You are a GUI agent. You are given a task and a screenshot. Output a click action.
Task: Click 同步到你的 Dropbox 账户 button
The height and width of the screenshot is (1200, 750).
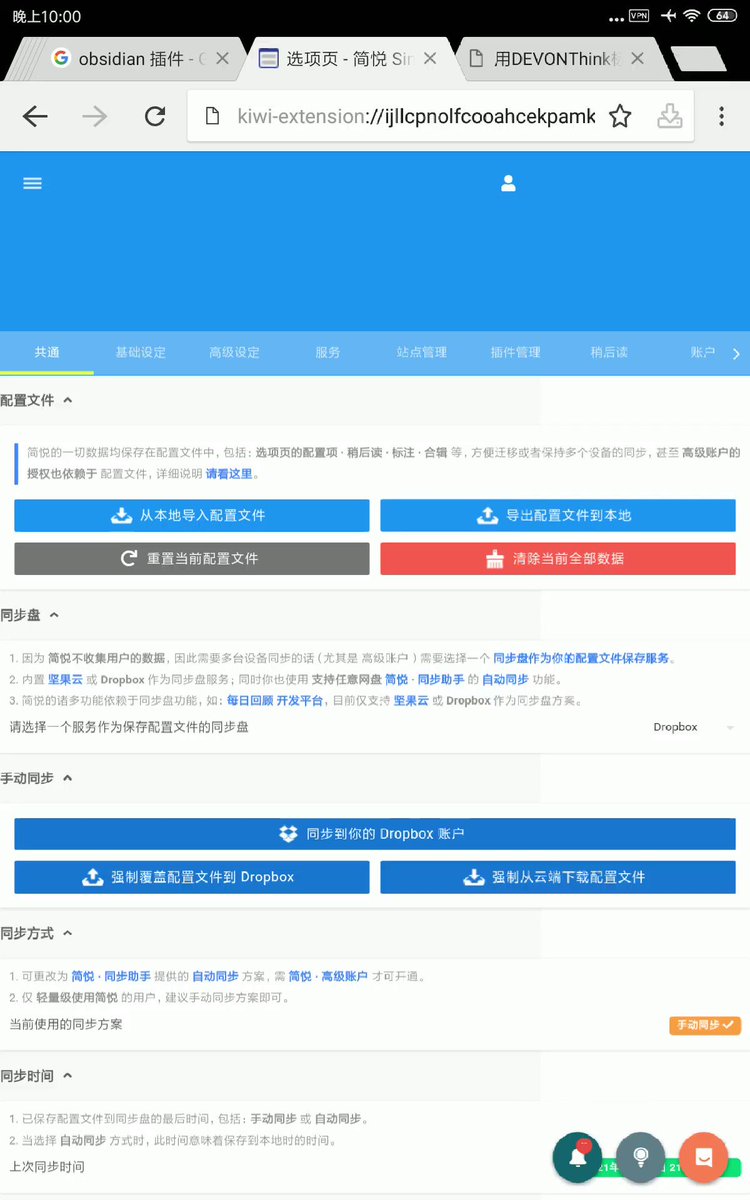[375, 834]
